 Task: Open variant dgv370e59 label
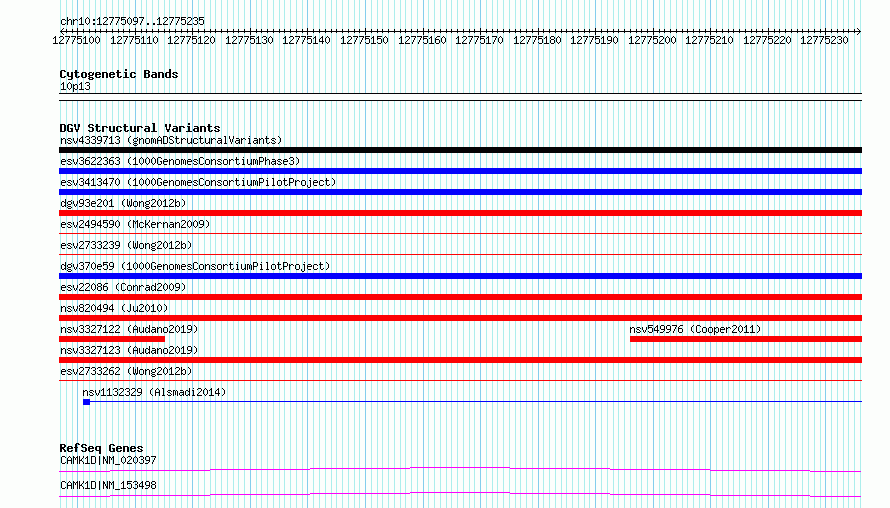[x=195, y=266]
